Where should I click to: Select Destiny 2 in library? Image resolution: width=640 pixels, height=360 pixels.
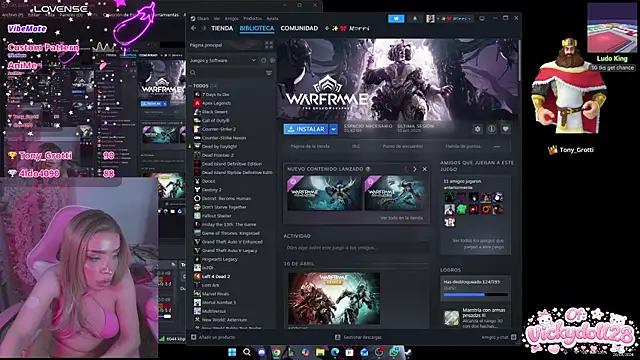tap(211, 190)
